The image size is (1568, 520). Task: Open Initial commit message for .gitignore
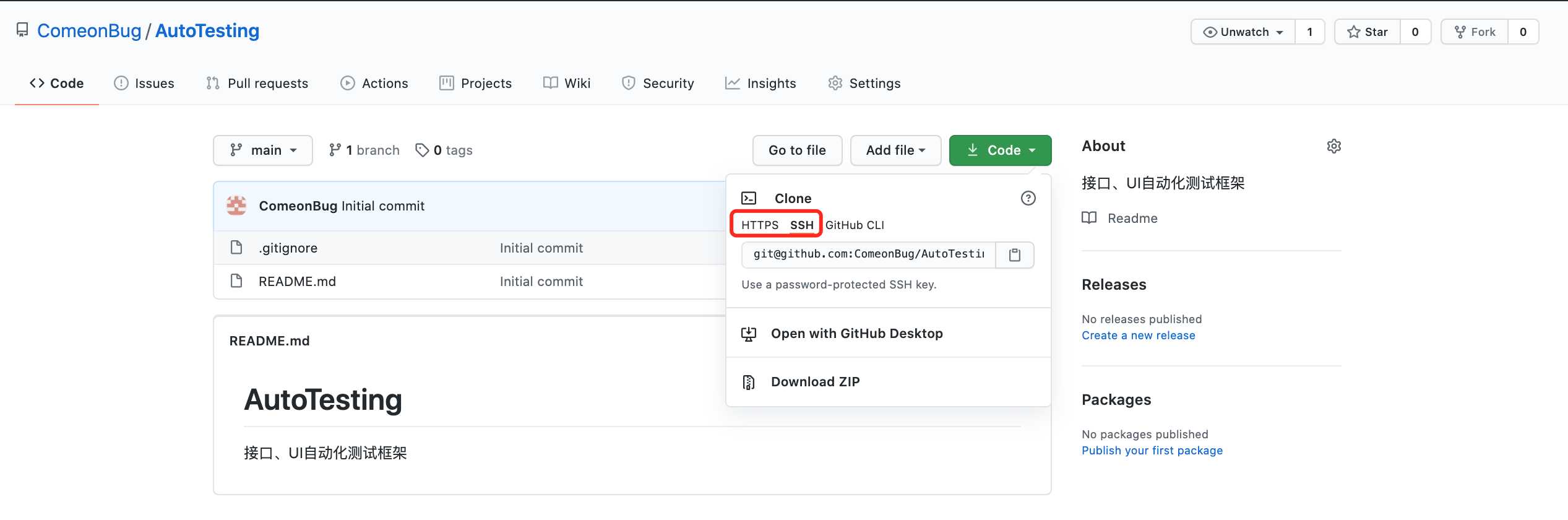coord(541,248)
